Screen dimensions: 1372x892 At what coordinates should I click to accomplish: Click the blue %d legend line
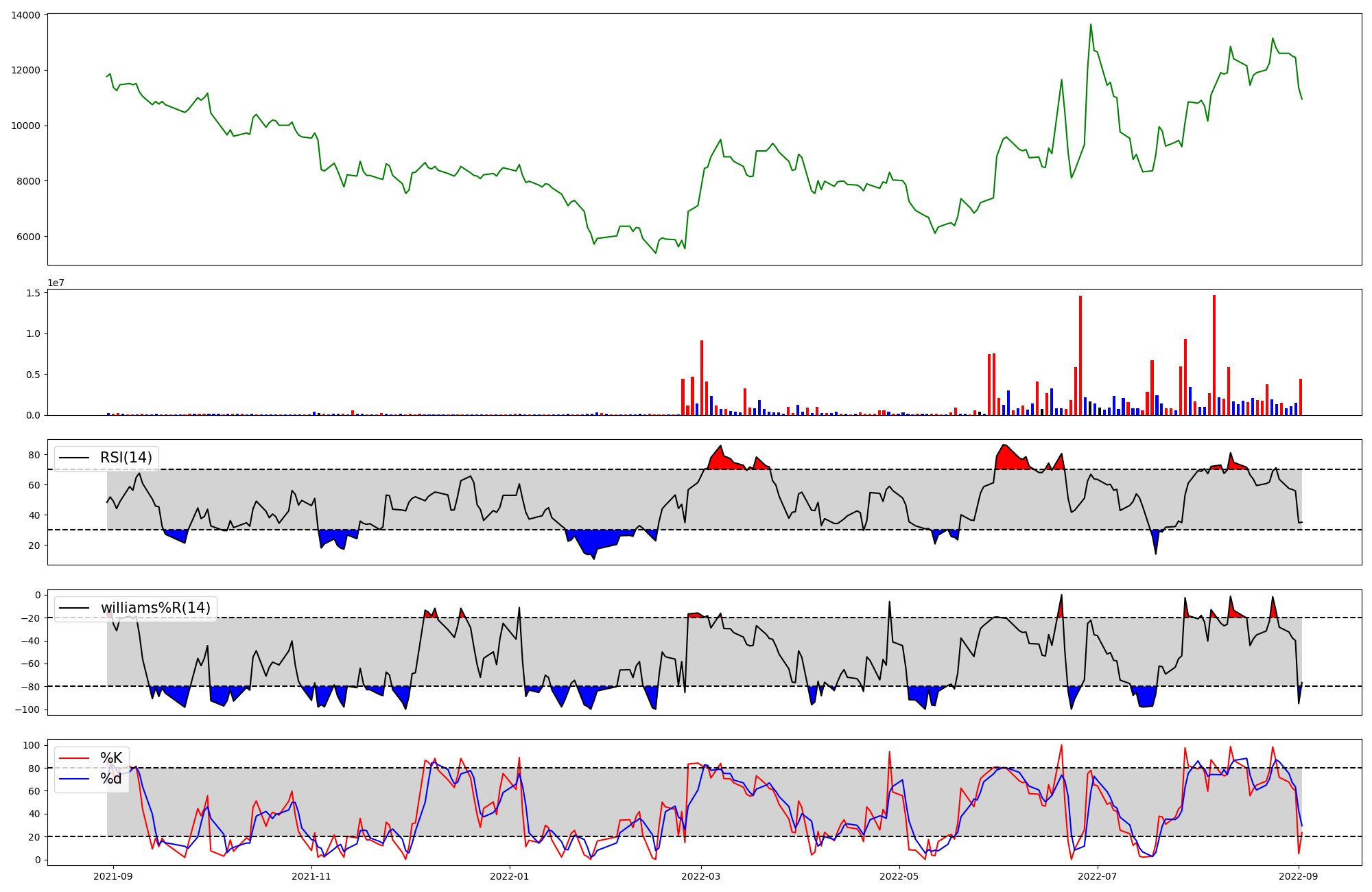[x=74, y=779]
